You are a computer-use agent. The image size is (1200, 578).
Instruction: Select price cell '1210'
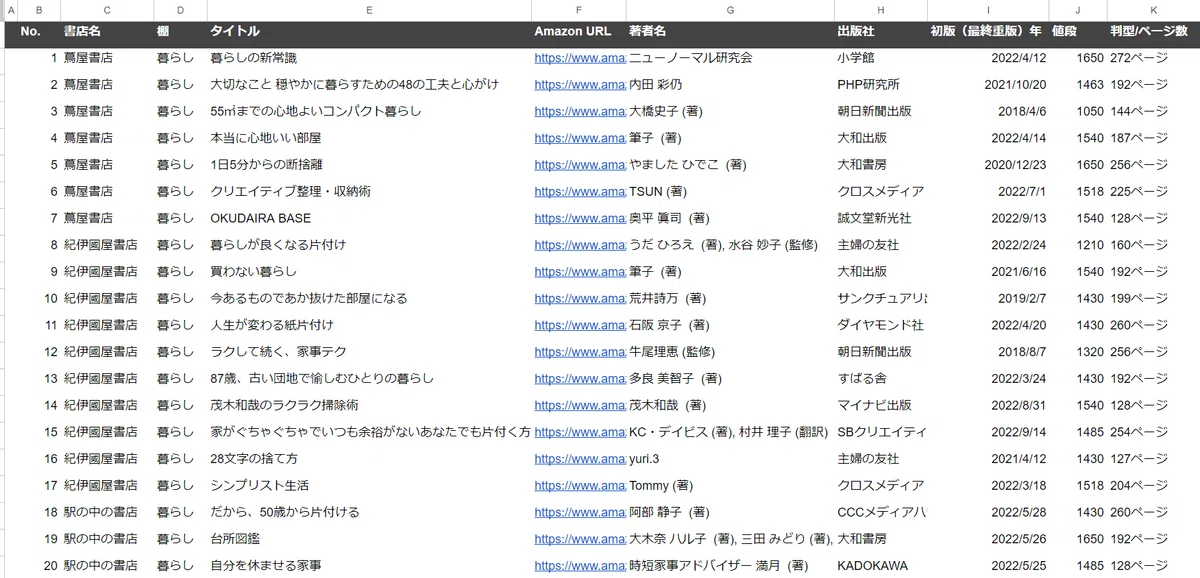pos(1077,245)
